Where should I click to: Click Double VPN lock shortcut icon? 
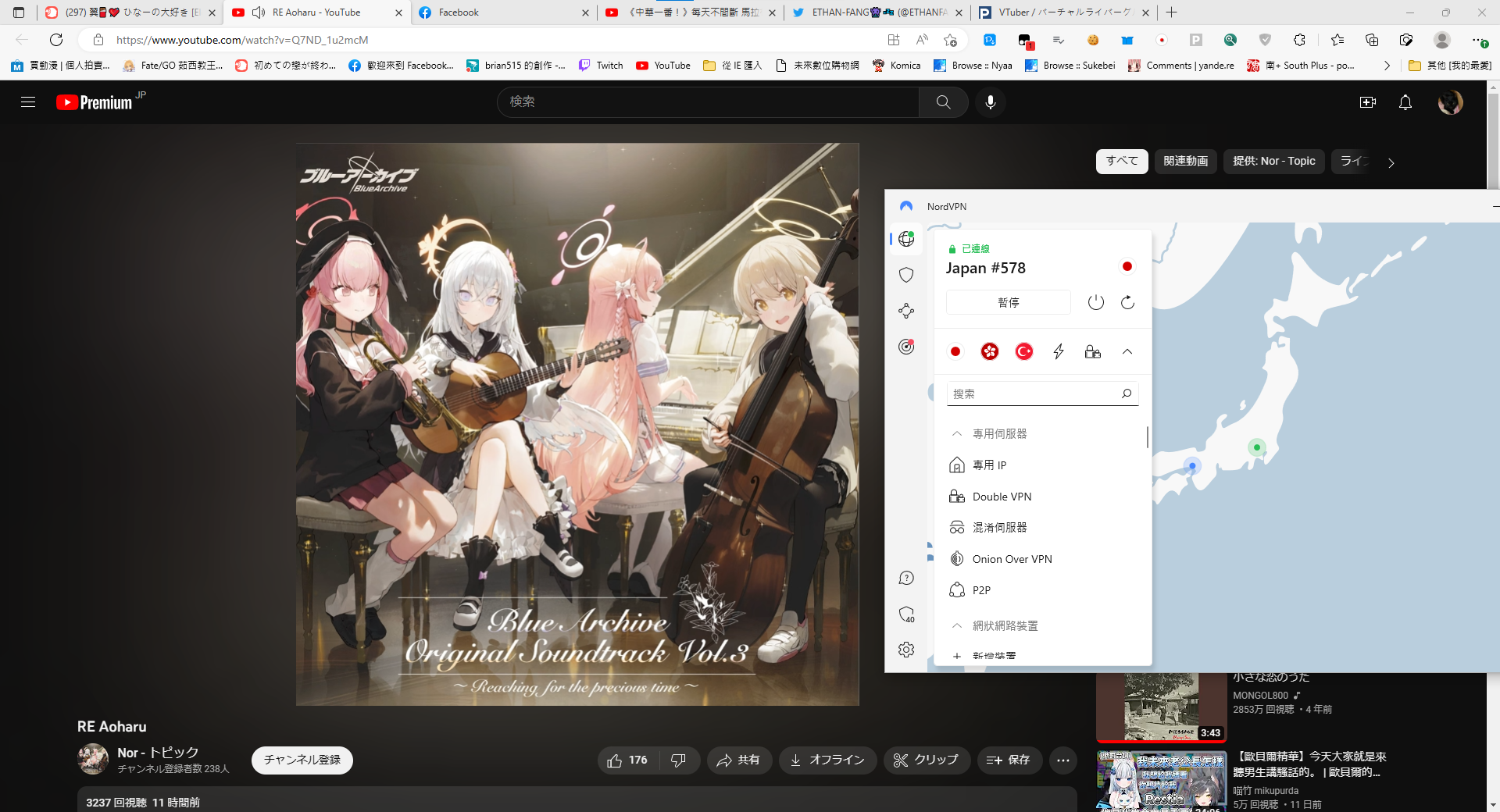(1093, 351)
